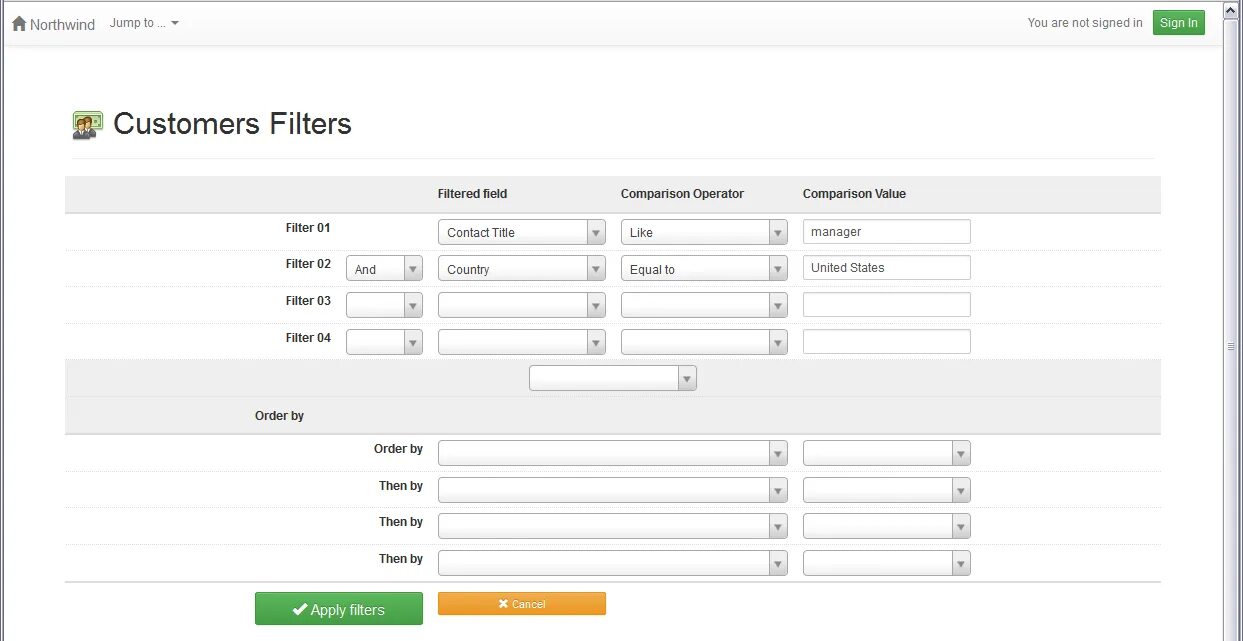Open the Filter 04 logical operator dropdown
This screenshot has height=641, width=1243.
click(384, 342)
